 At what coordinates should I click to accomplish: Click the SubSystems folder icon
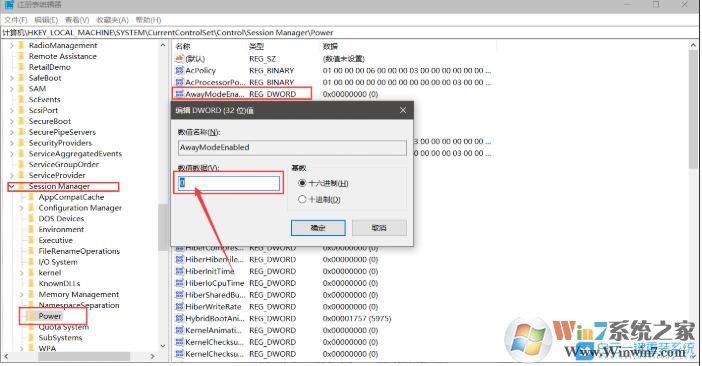point(31,337)
